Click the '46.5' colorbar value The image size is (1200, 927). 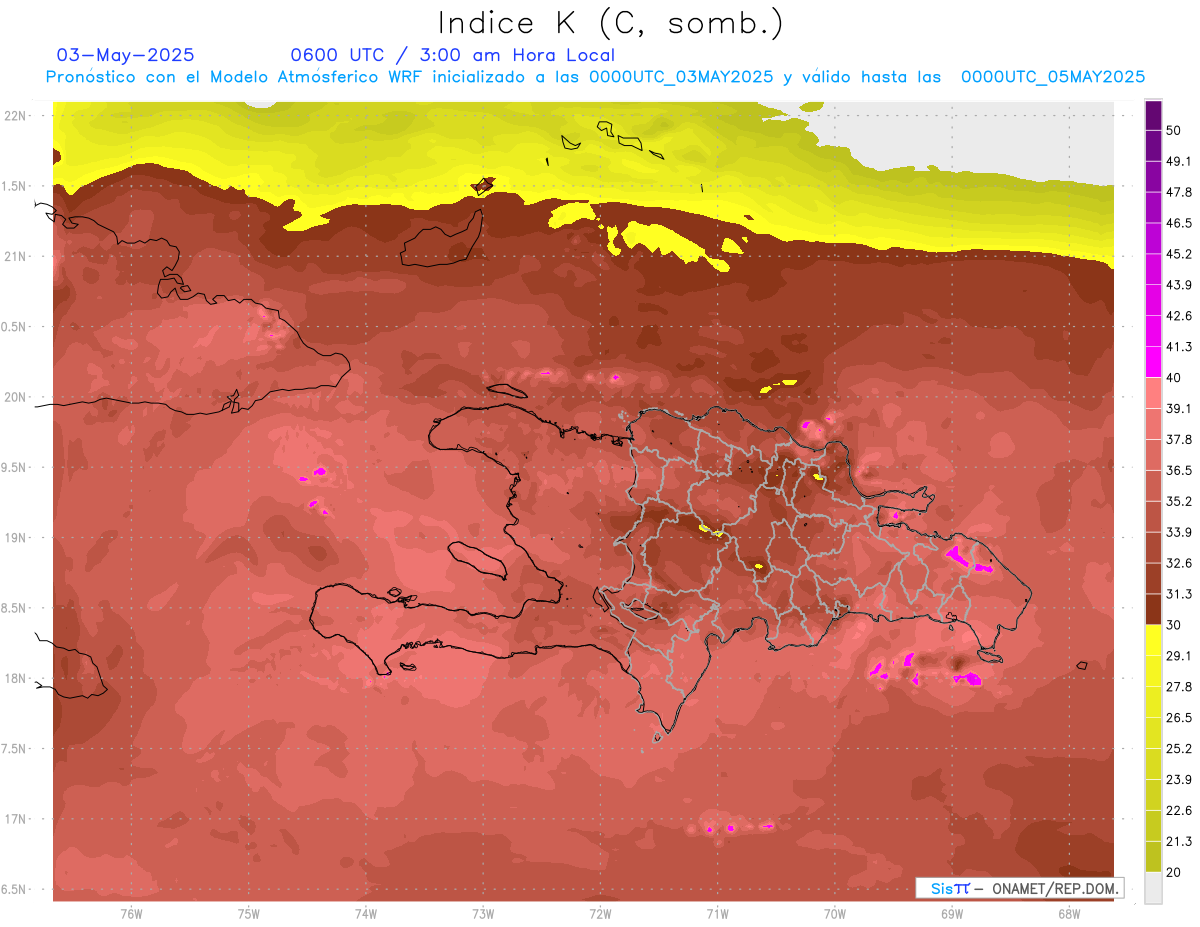click(x=1179, y=223)
